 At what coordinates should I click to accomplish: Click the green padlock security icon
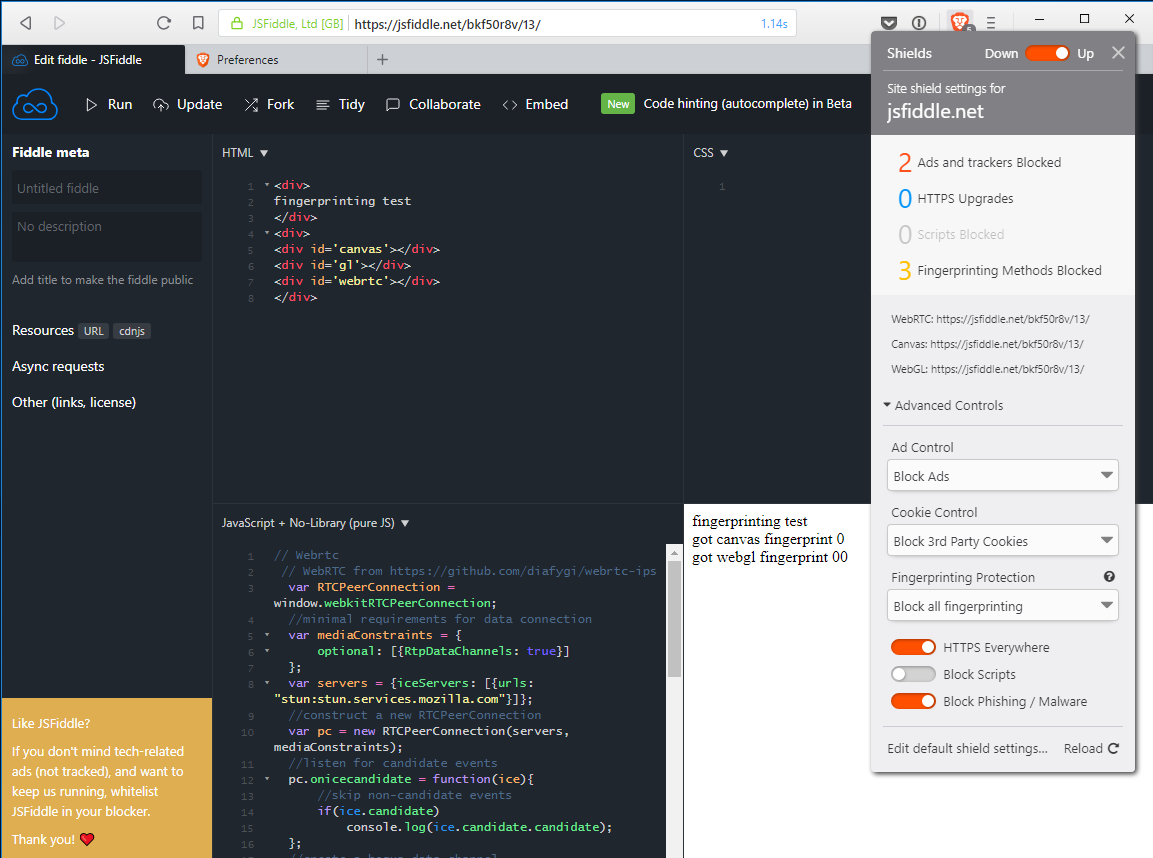click(237, 24)
